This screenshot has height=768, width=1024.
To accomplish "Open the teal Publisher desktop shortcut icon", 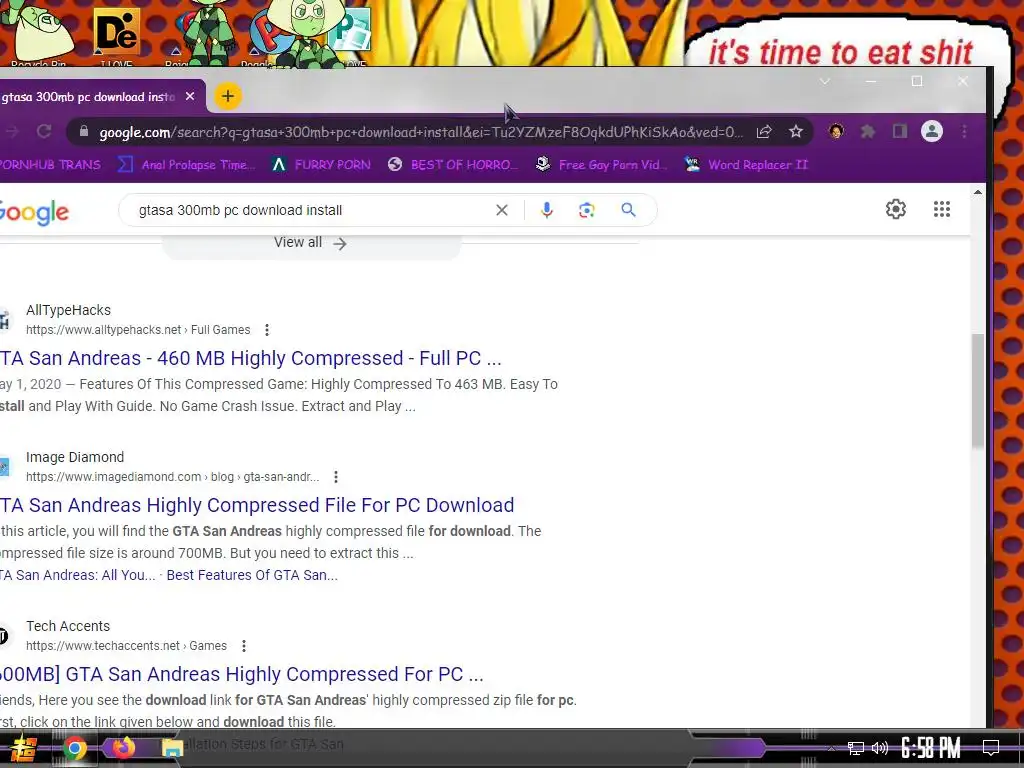I will (x=351, y=31).
